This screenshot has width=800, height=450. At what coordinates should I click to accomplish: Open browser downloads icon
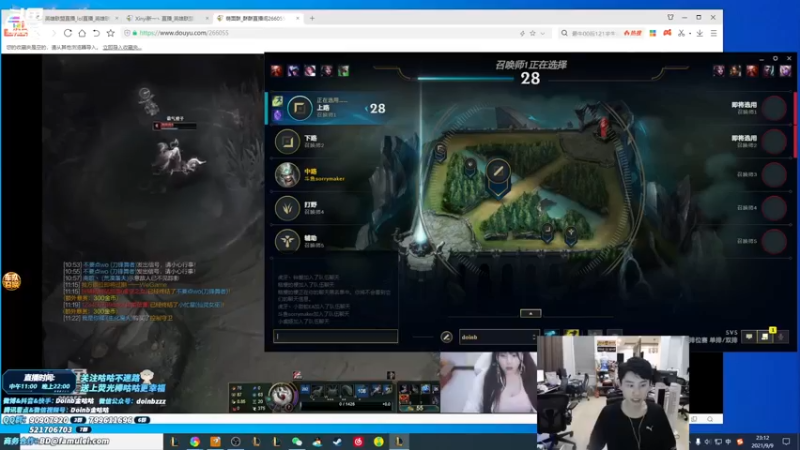699,33
